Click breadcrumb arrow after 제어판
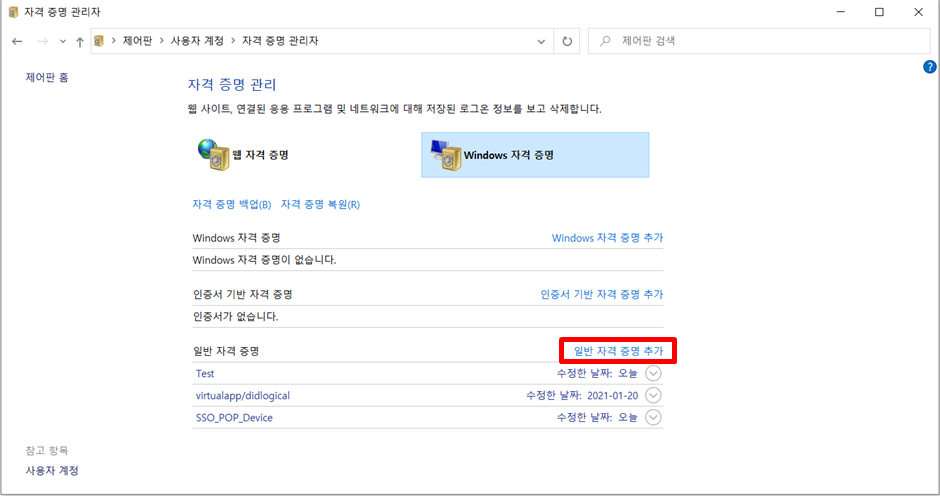This screenshot has height=496, width=940. pyautogui.click(x=162, y=41)
